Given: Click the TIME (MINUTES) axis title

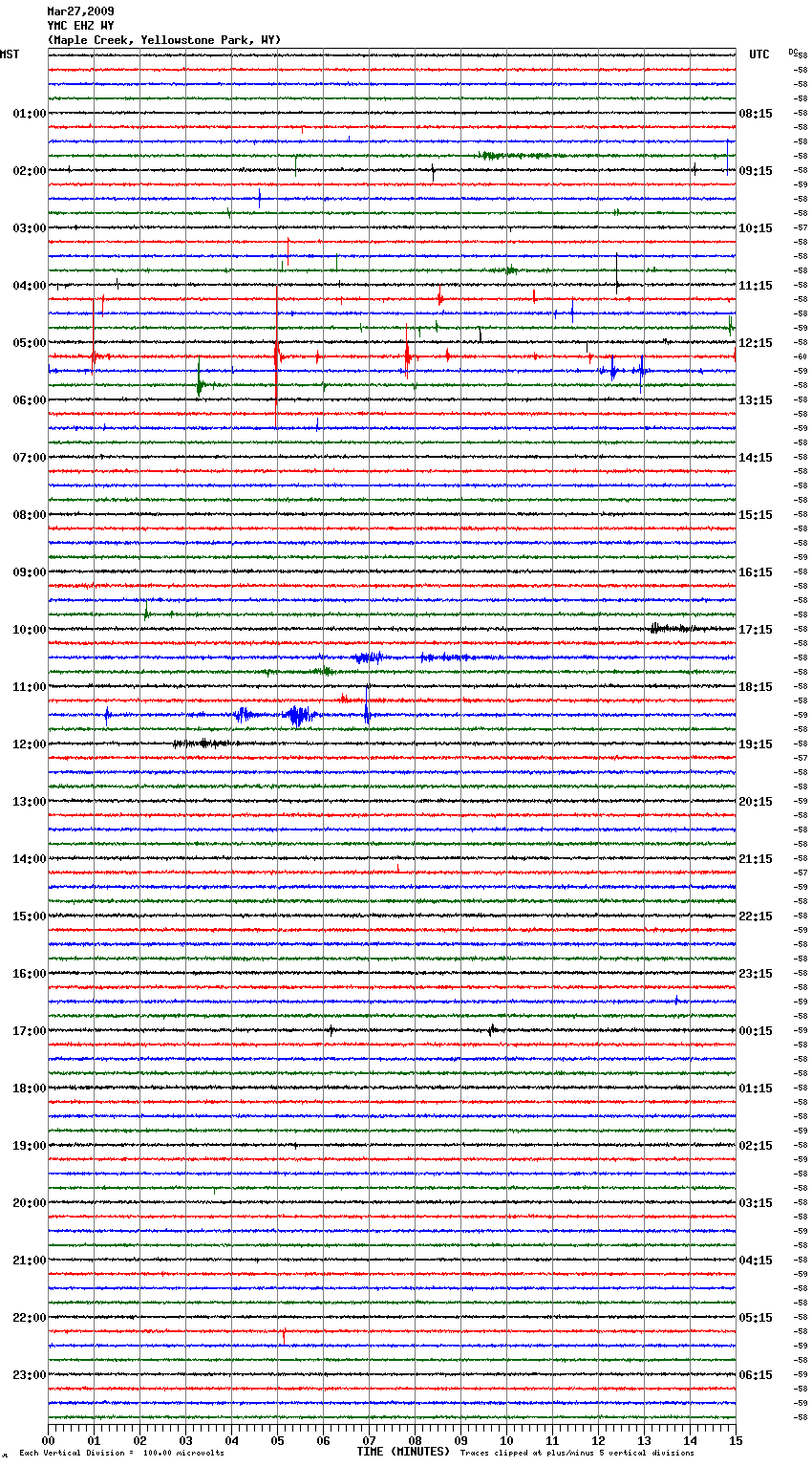Looking at the screenshot, I should (x=403, y=1452).
